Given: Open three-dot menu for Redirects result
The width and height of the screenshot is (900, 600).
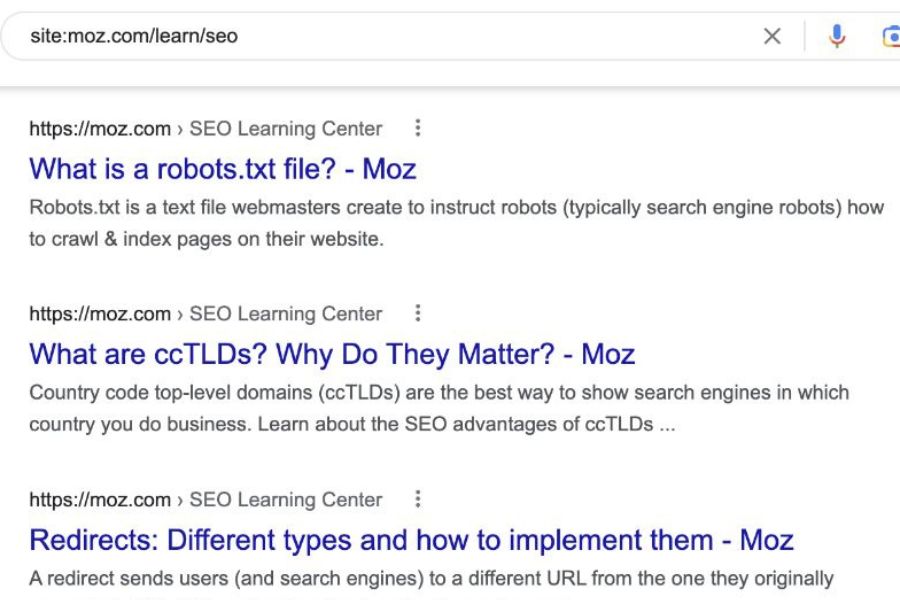Looking at the screenshot, I should tap(418, 499).
